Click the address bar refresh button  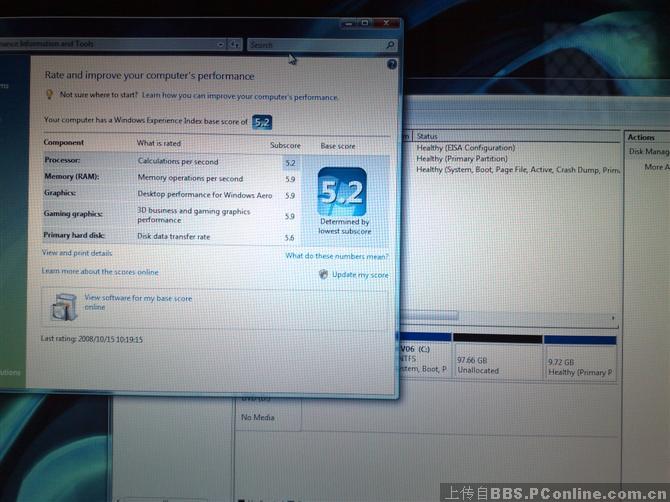coord(235,44)
